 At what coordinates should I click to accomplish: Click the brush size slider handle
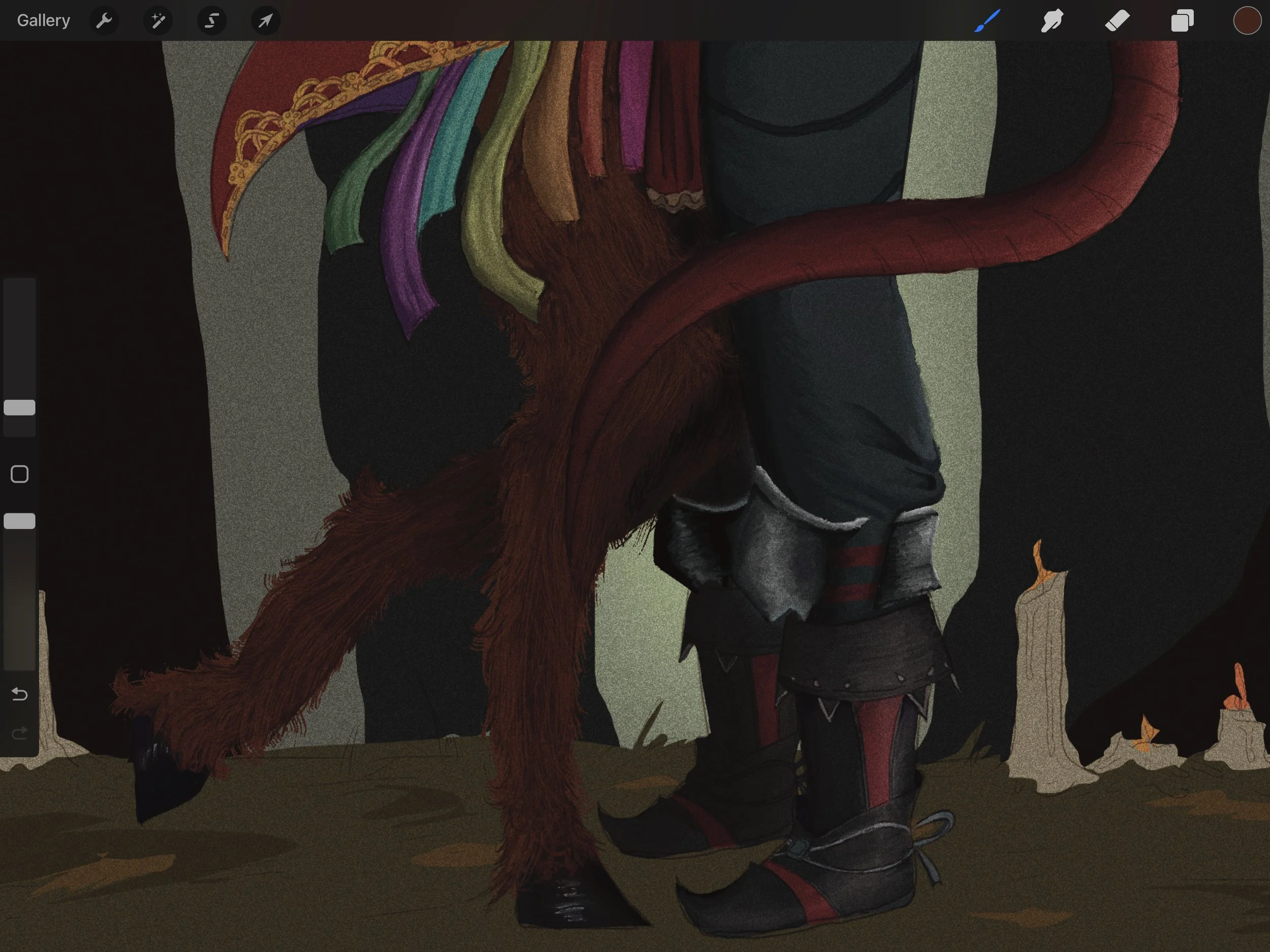(19, 407)
